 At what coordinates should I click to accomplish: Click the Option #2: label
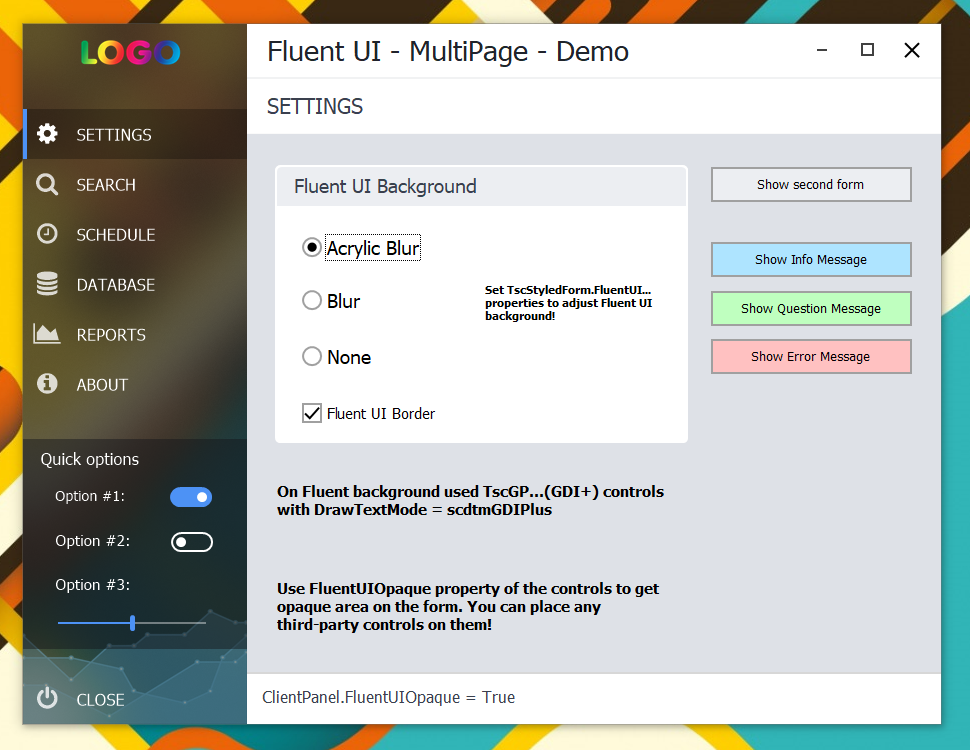[93, 541]
